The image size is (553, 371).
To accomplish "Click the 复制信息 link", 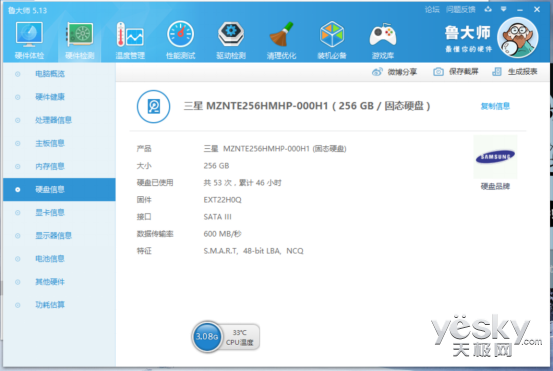I will 495,106.
